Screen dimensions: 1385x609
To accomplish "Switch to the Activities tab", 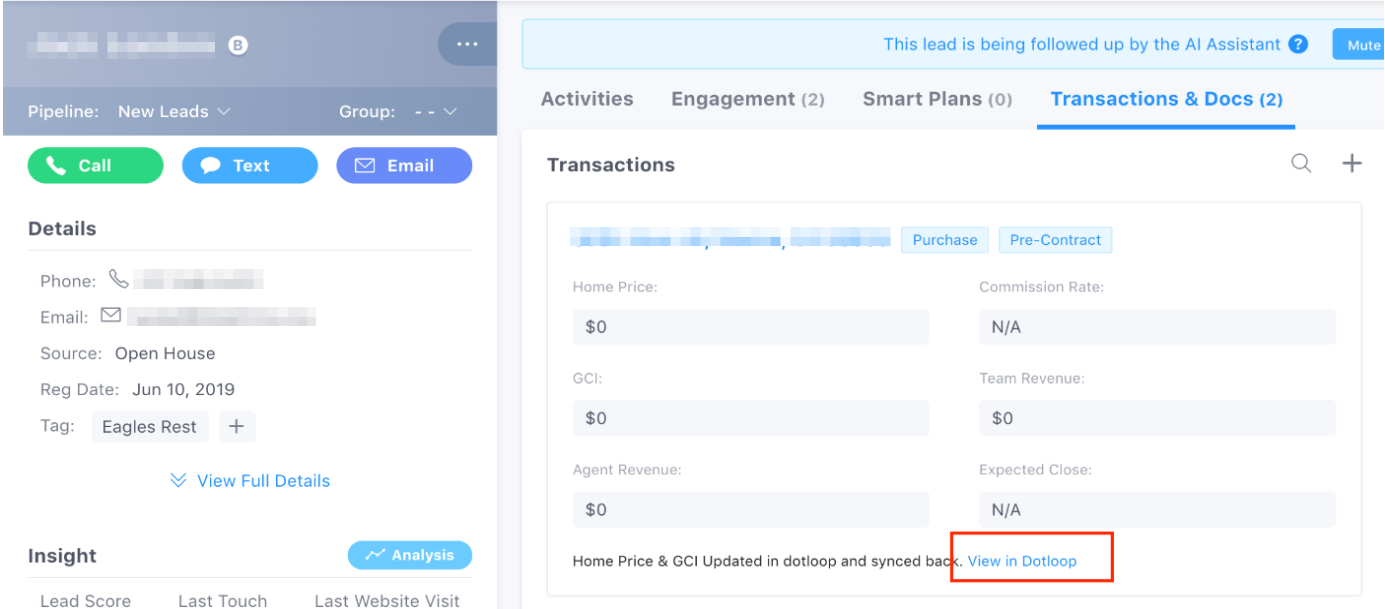I will (587, 99).
